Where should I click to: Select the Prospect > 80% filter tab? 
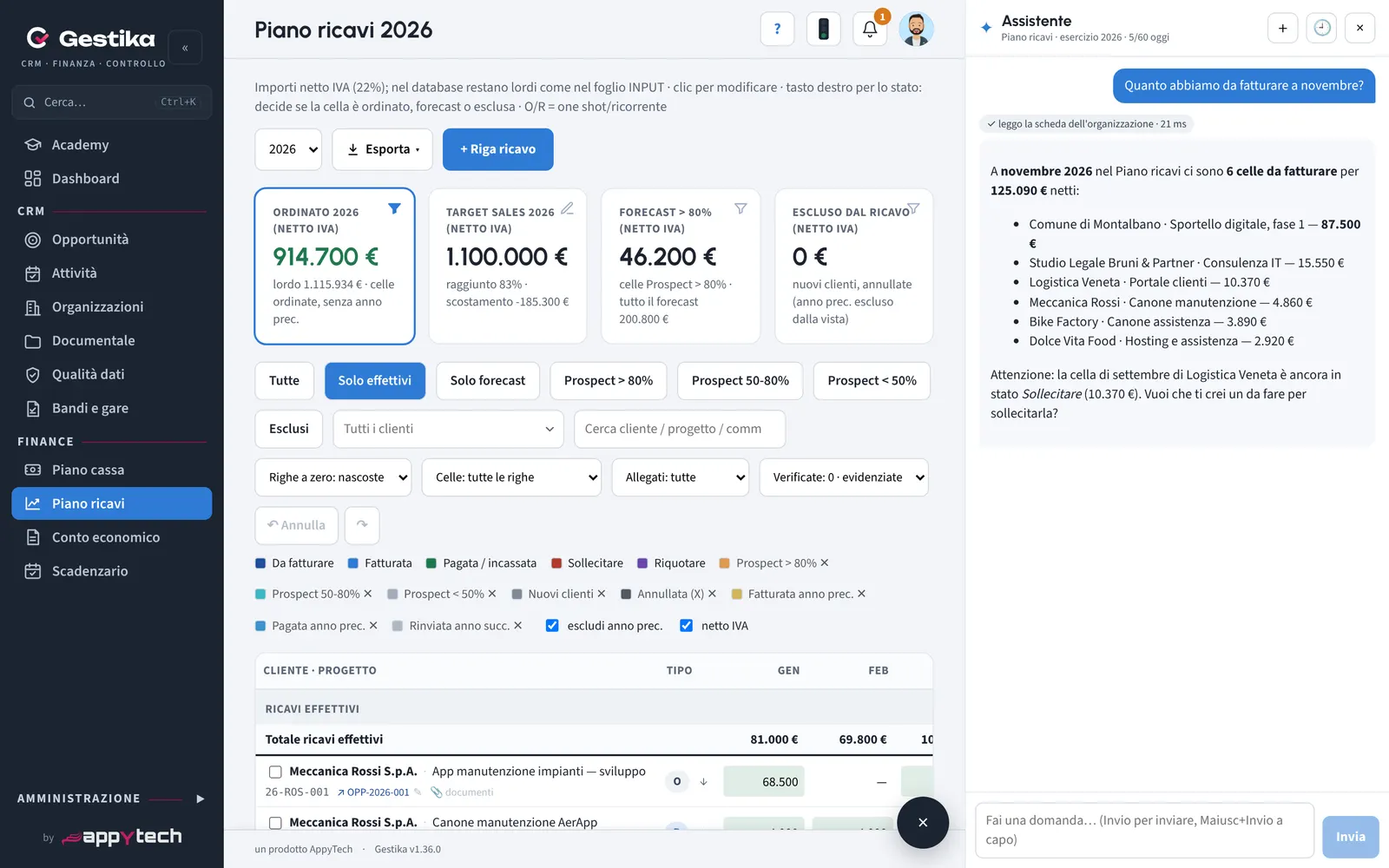[x=609, y=380]
